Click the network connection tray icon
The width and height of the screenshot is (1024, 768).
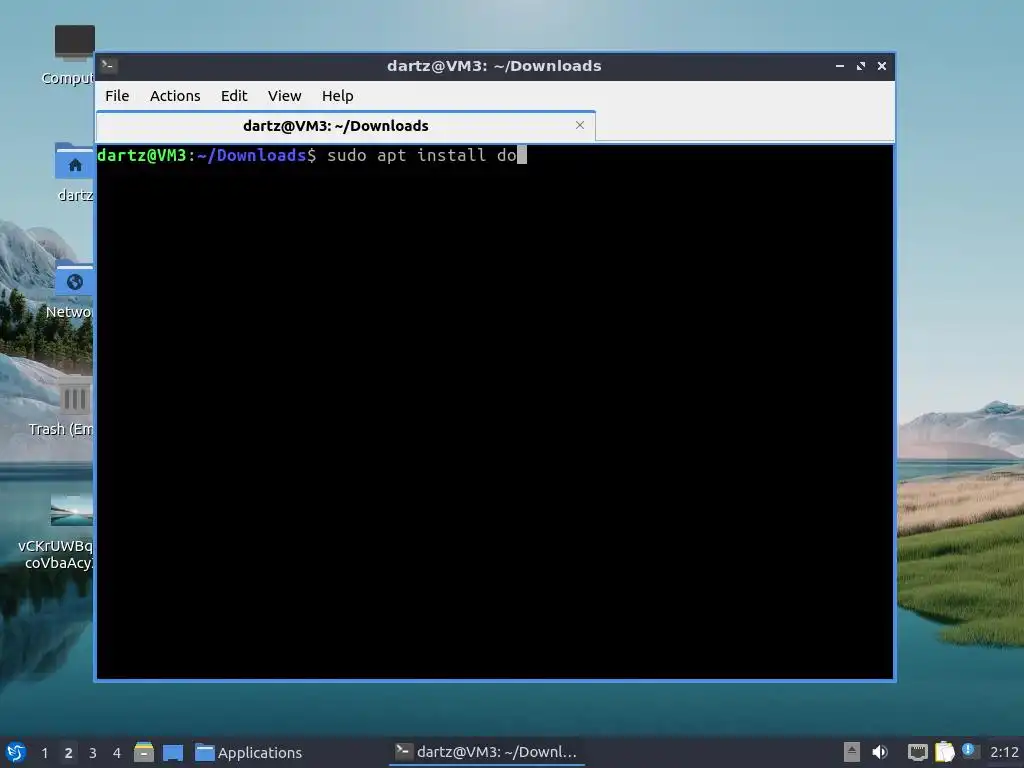918,752
